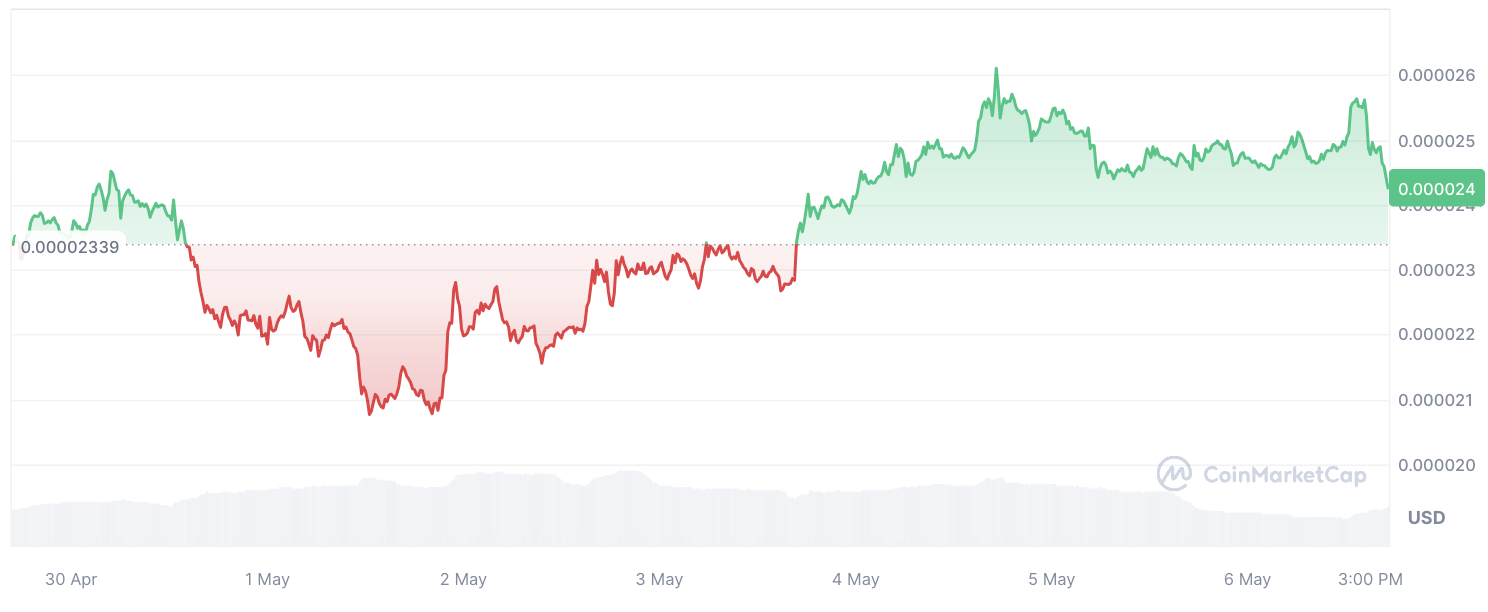Click the 0.000023 price axis label
1488x612 pixels.
click(x=1436, y=270)
